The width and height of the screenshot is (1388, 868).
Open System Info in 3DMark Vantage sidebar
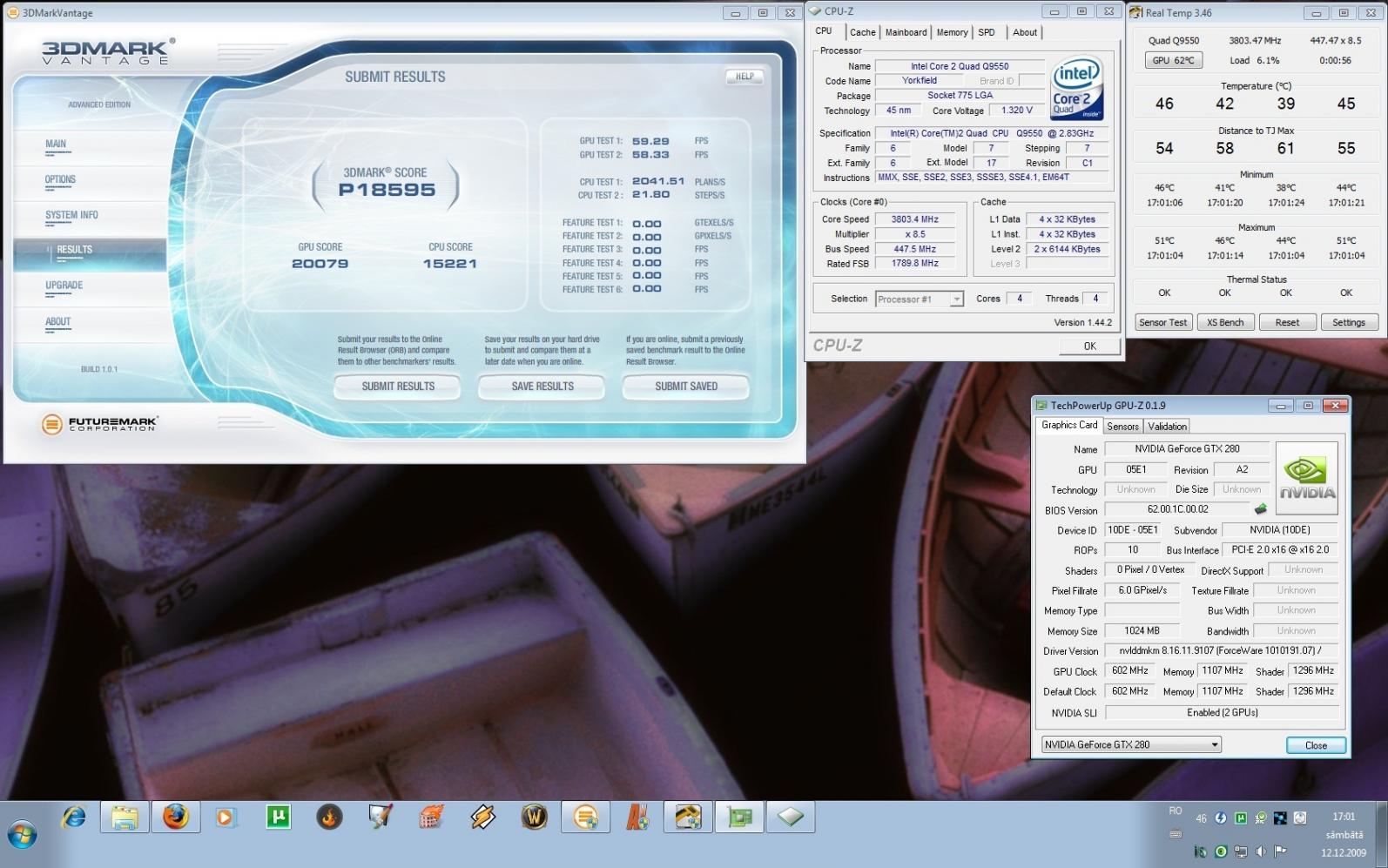pos(71,215)
